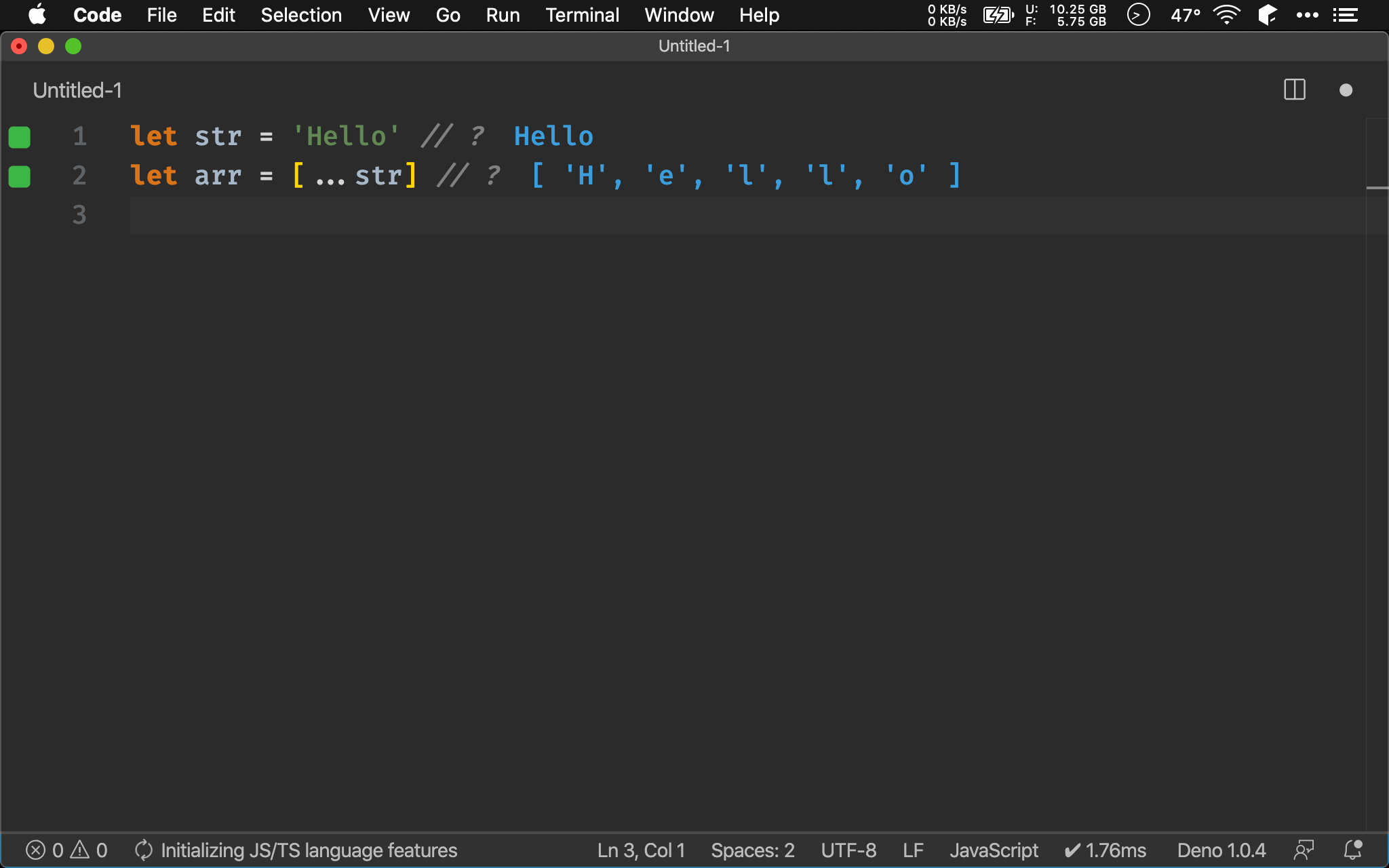Click the Initializing JS/TS sync spinner icon

pos(143,850)
